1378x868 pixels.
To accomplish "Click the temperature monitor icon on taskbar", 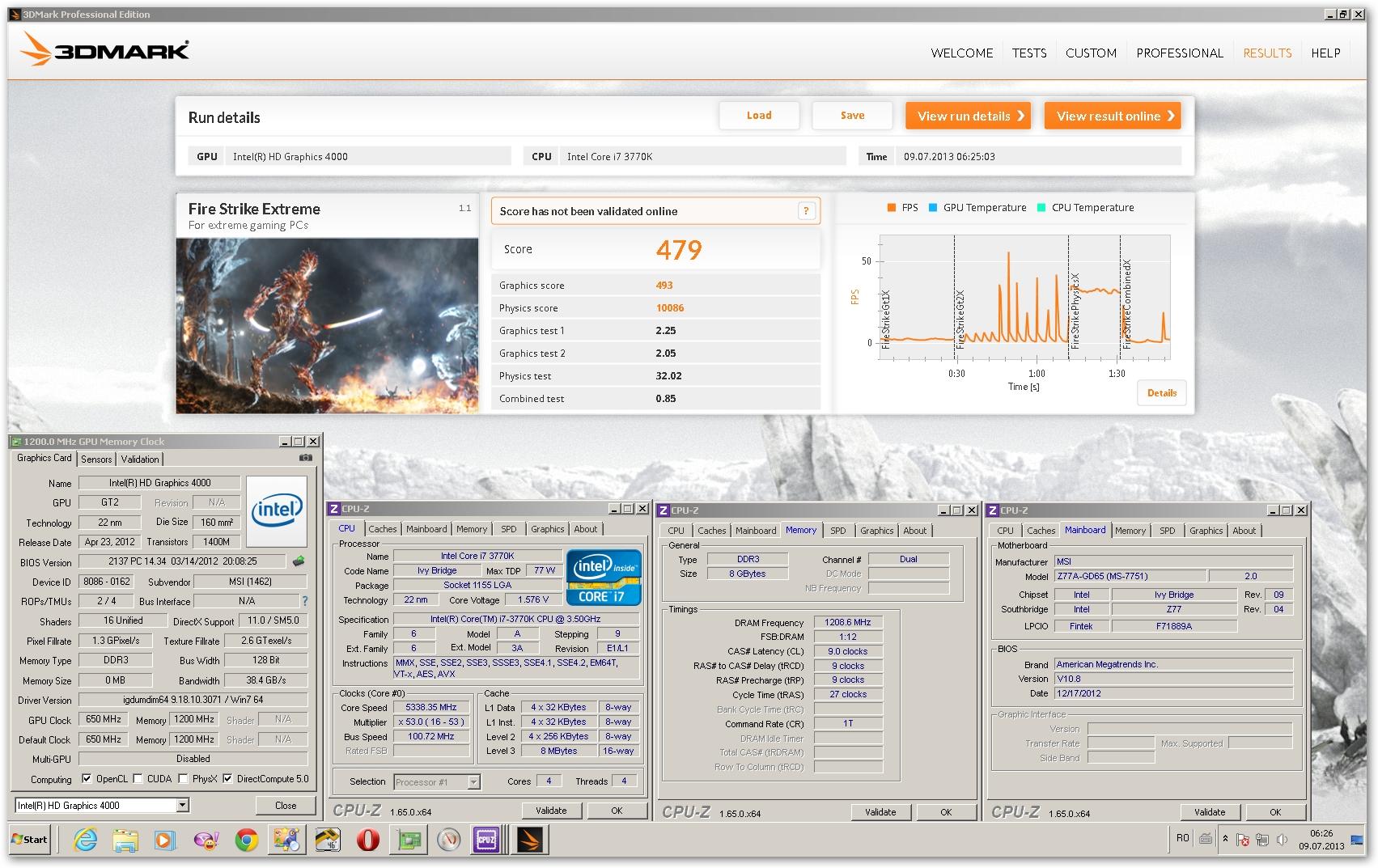I will click(x=326, y=840).
